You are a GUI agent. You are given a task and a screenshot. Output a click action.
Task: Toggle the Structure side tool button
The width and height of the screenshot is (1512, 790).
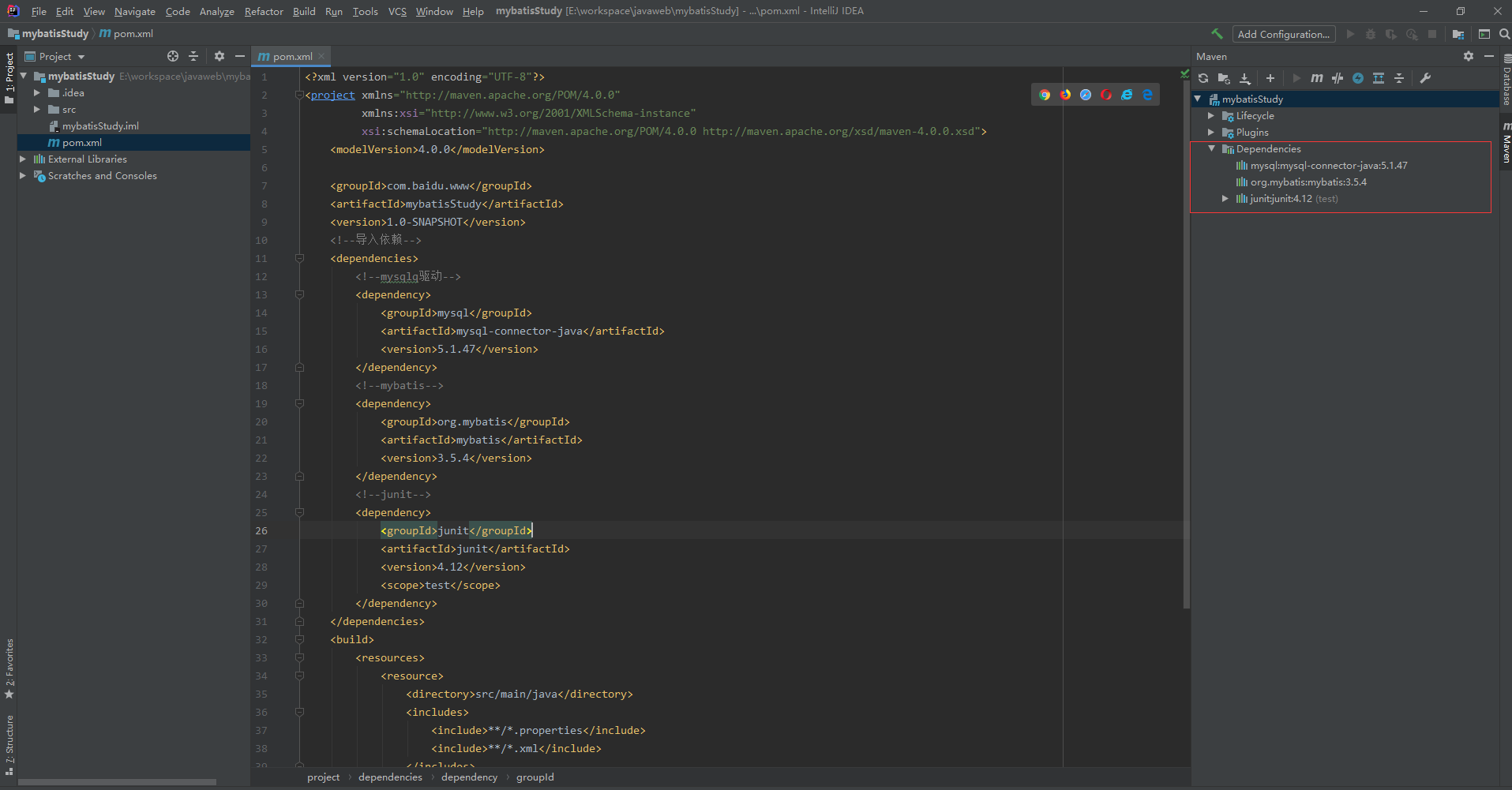click(9, 745)
